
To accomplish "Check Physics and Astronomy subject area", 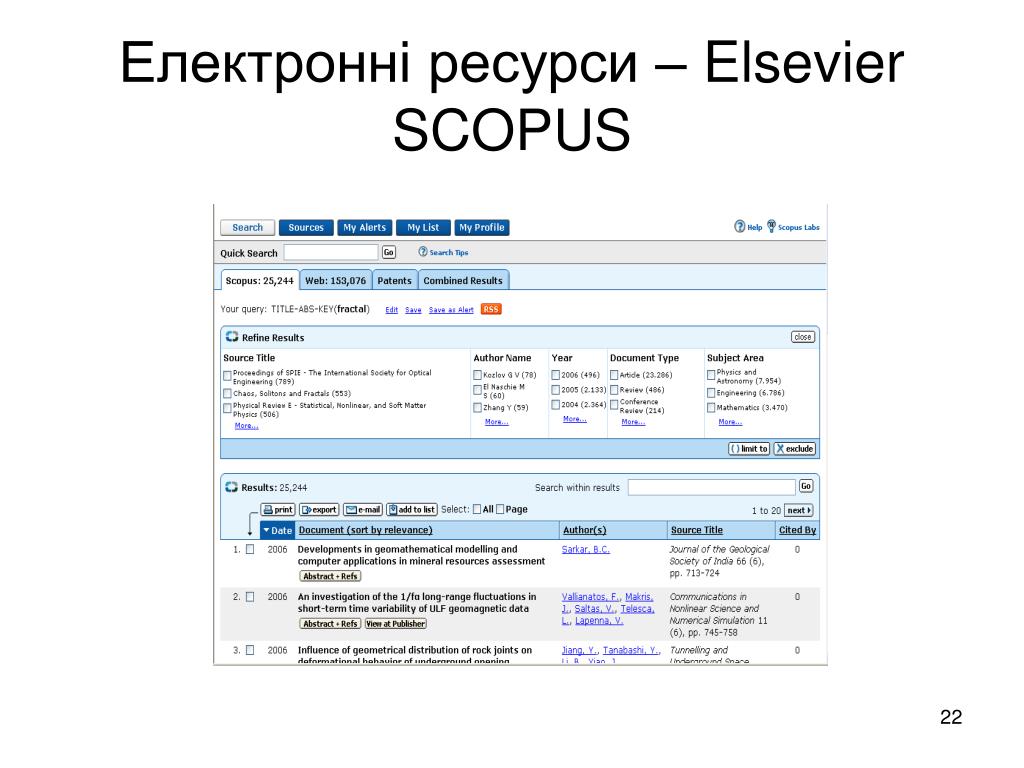I will 711,375.
